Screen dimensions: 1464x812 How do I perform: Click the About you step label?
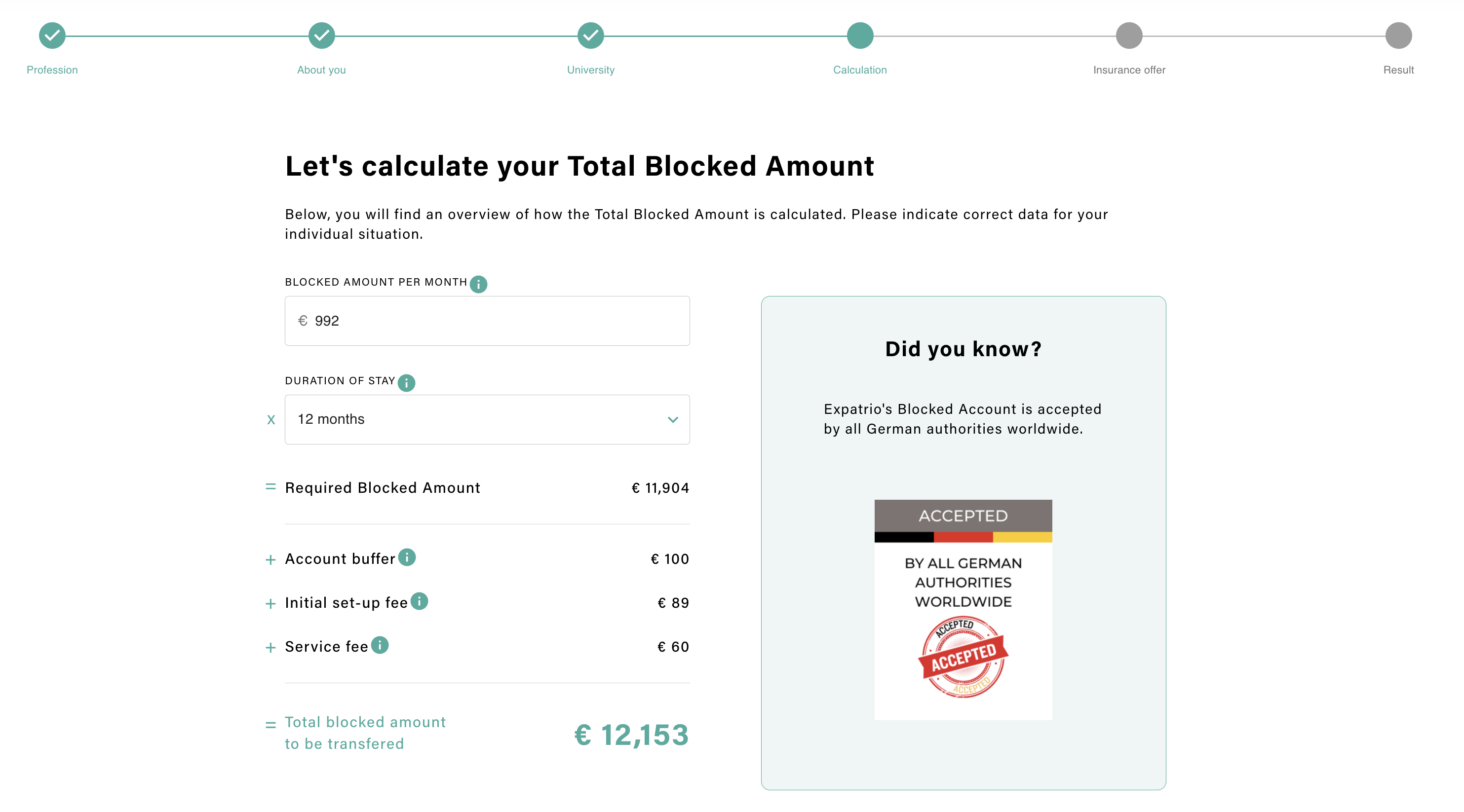322,70
